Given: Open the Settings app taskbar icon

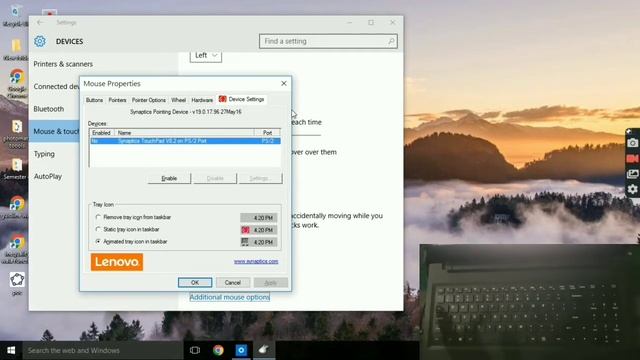Looking at the screenshot, I should (x=241, y=350).
